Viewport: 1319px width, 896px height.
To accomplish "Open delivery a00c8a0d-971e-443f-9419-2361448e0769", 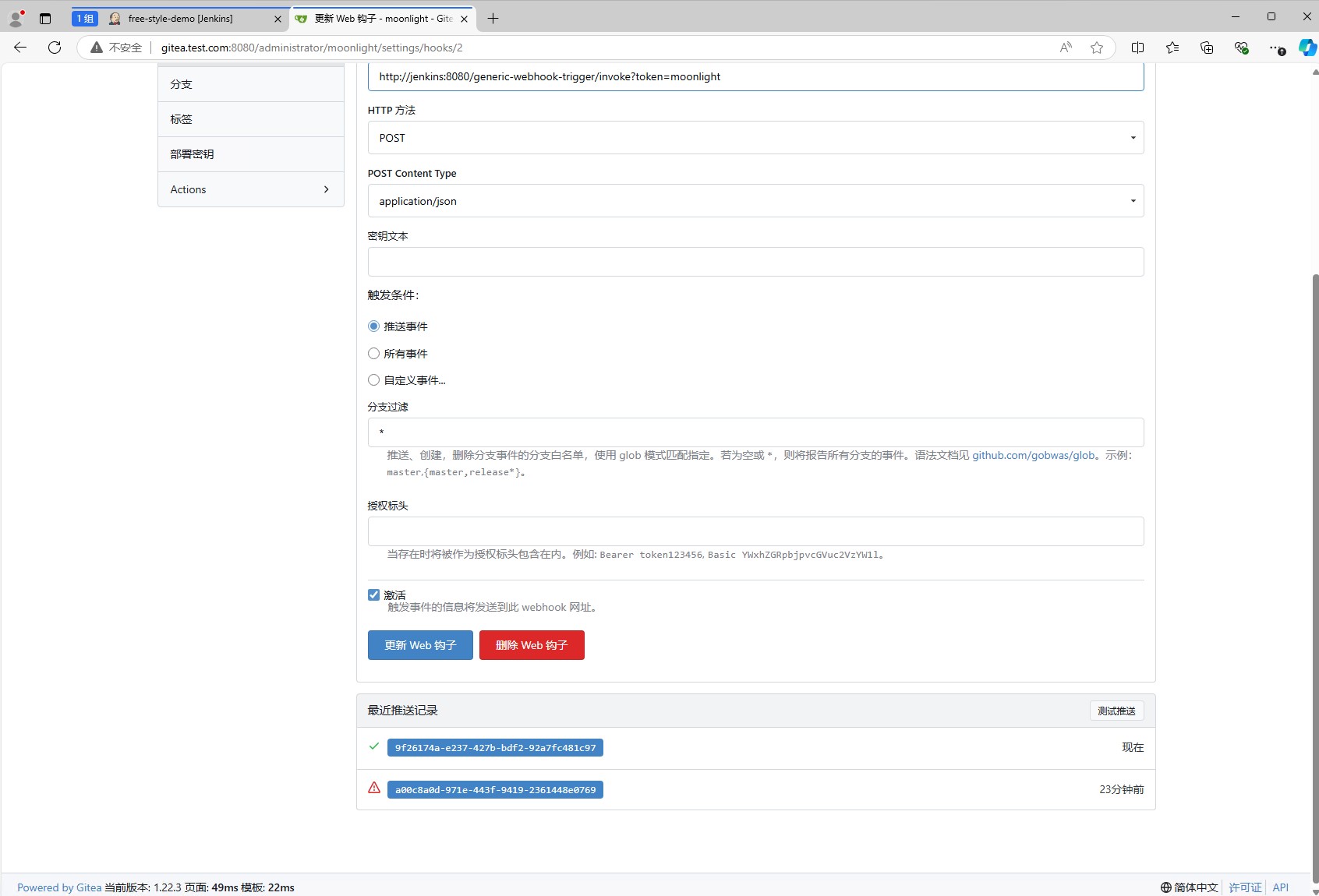I will (x=495, y=790).
